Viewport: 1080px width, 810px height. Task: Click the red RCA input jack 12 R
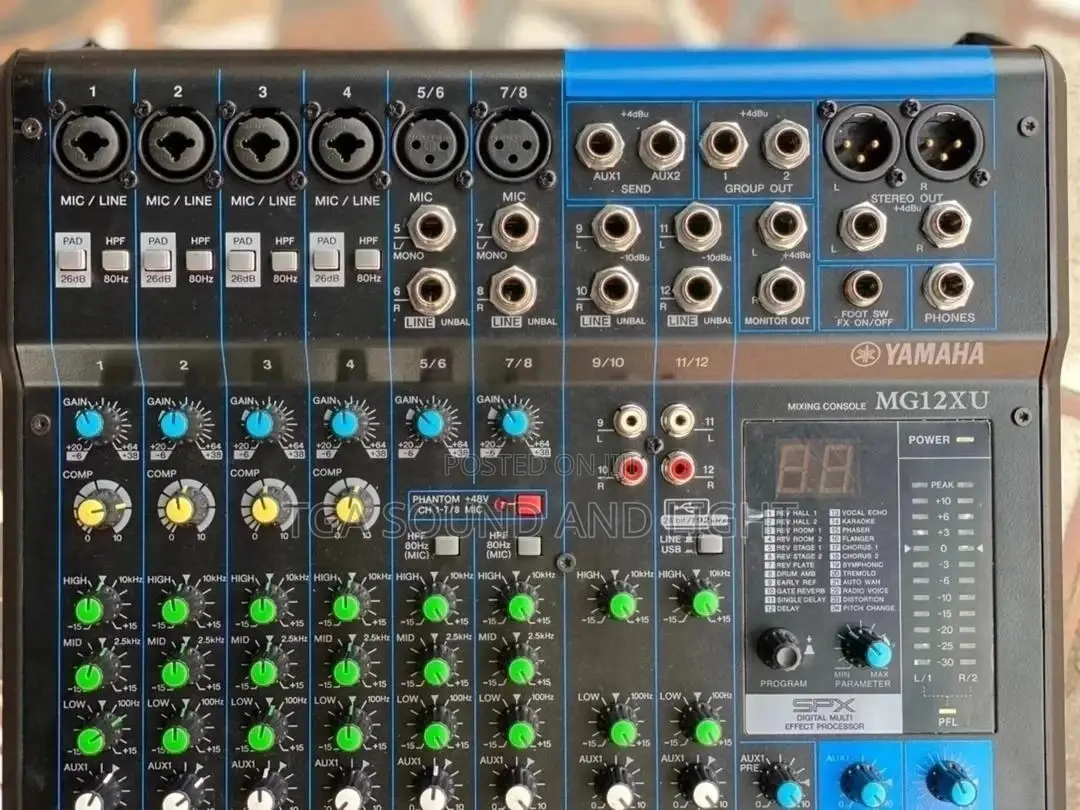click(x=679, y=468)
